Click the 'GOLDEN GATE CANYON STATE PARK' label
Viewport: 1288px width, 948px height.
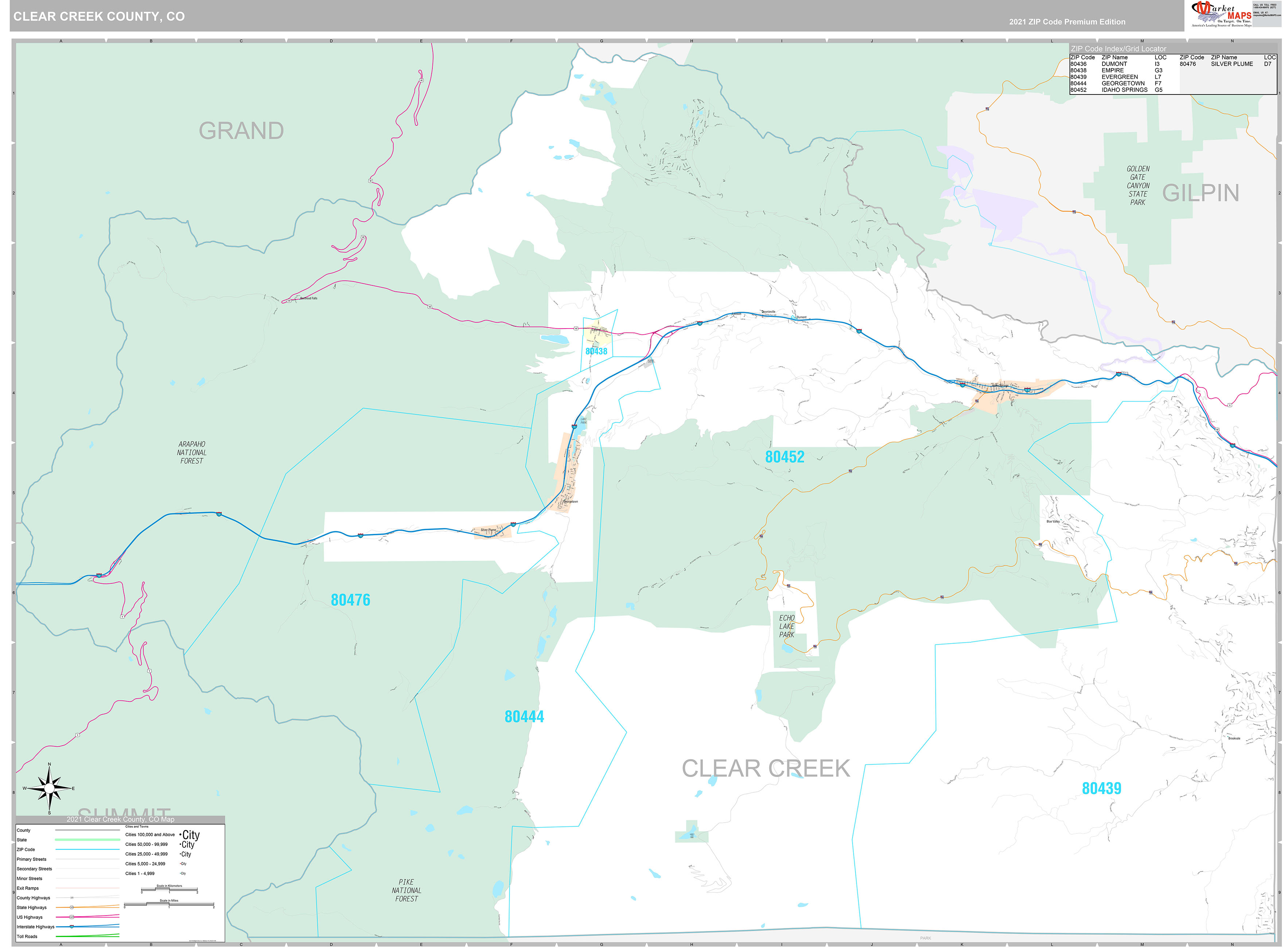[1138, 185]
